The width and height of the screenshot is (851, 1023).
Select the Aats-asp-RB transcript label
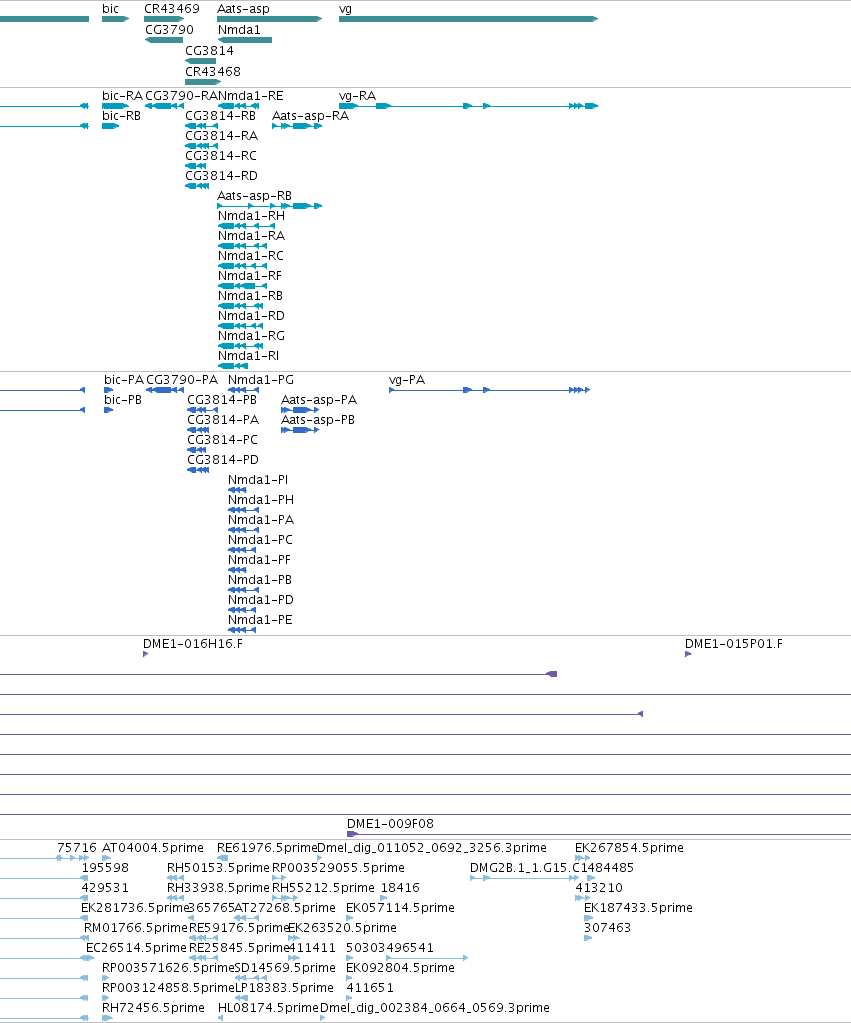click(x=255, y=196)
